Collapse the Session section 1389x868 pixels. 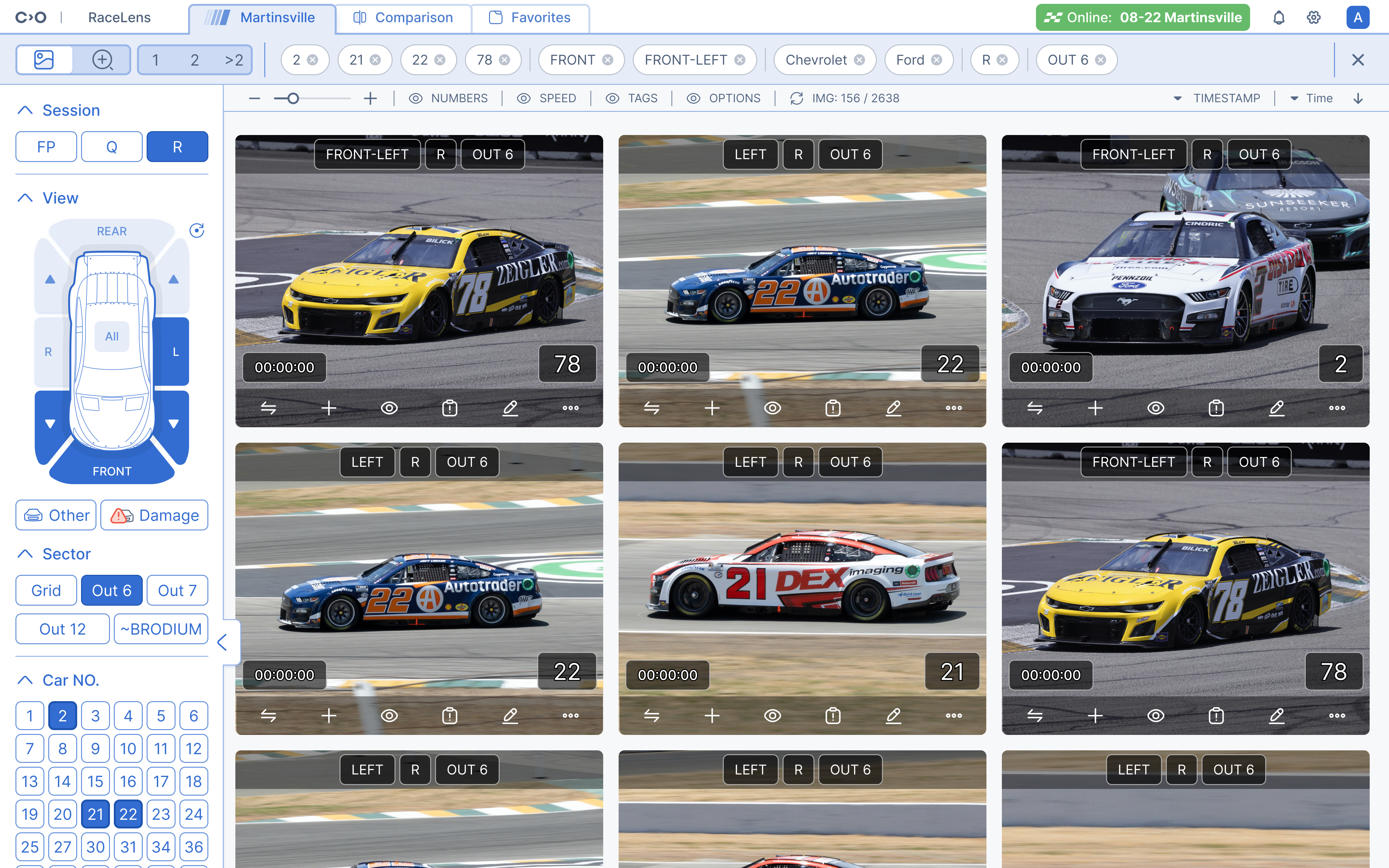pyautogui.click(x=25, y=110)
